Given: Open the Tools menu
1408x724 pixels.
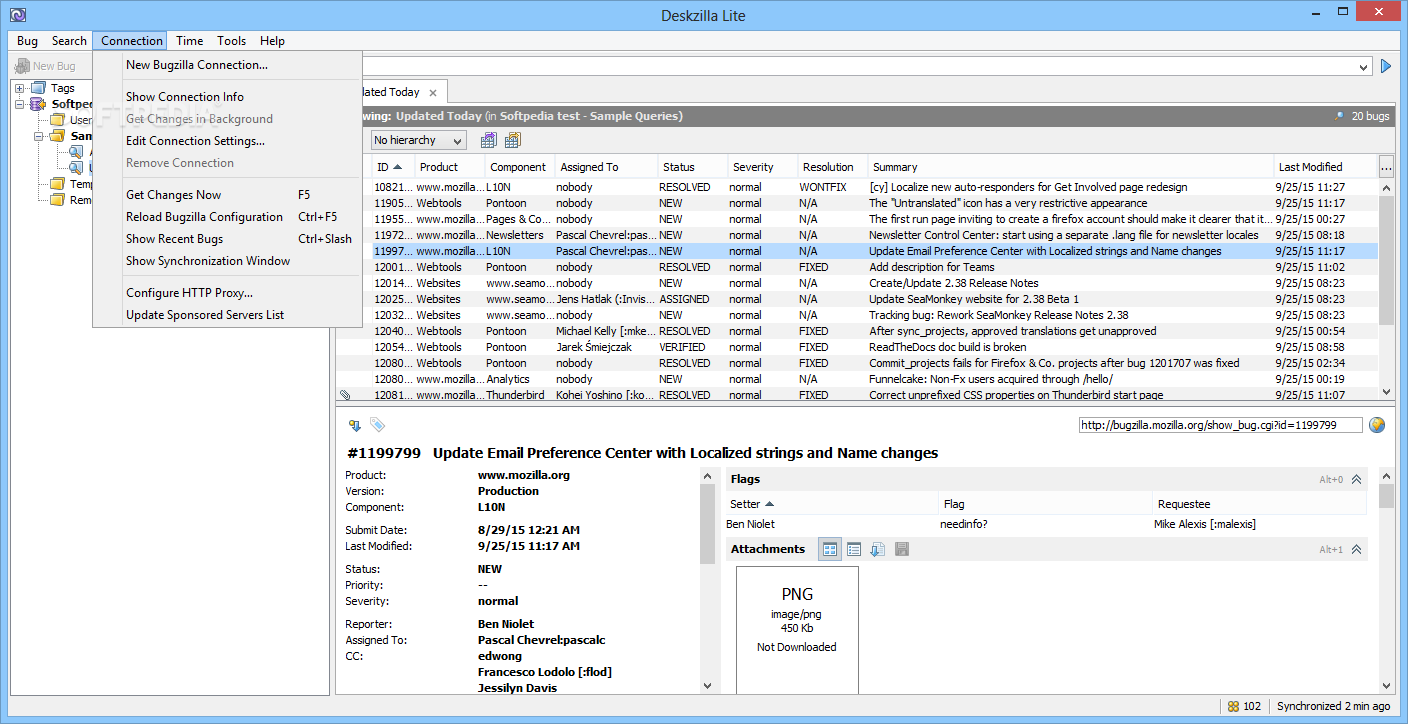Looking at the screenshot, I should click(x=231, y=41).
